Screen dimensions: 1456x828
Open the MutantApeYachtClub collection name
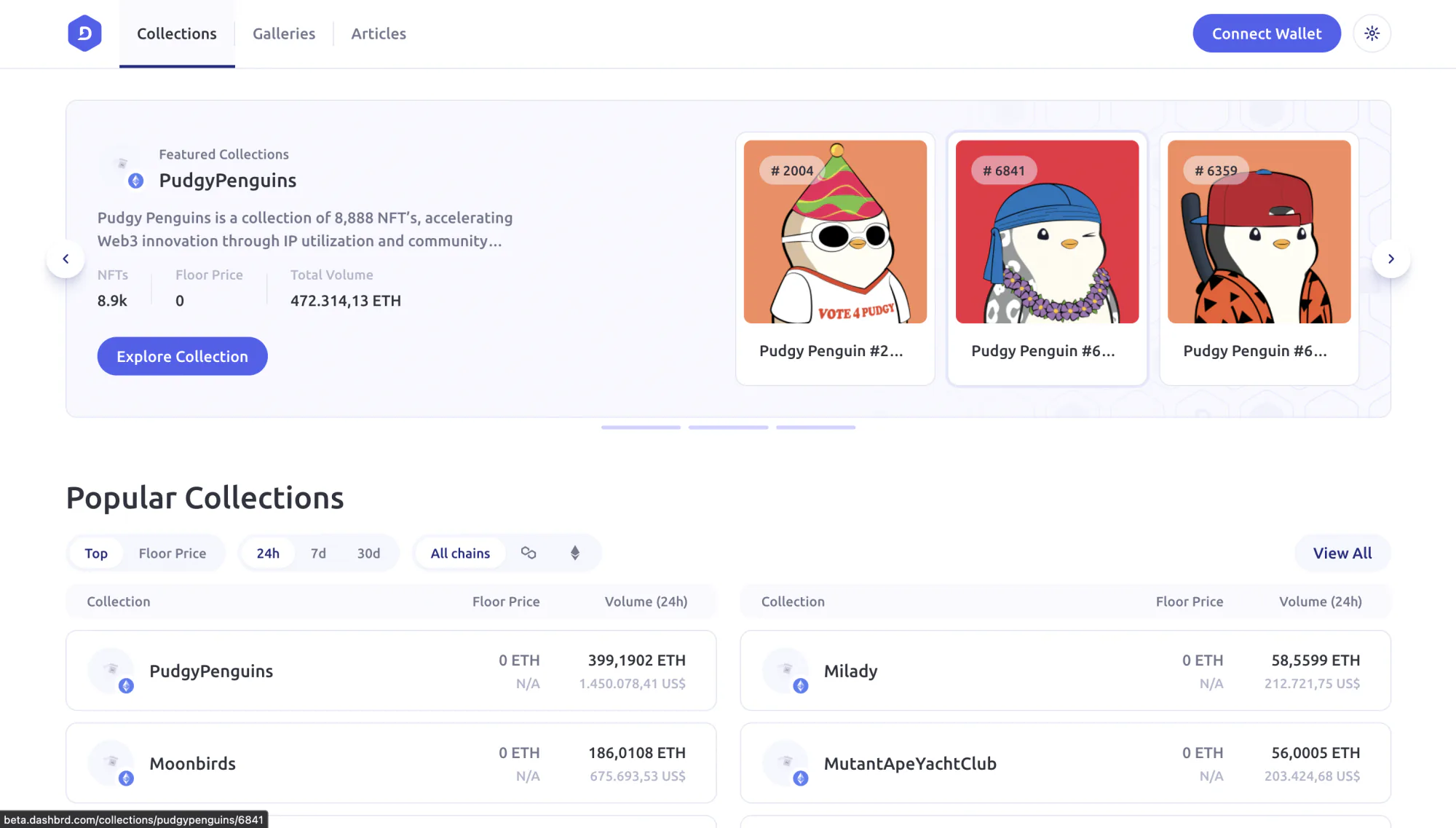[x=910, y=763]
